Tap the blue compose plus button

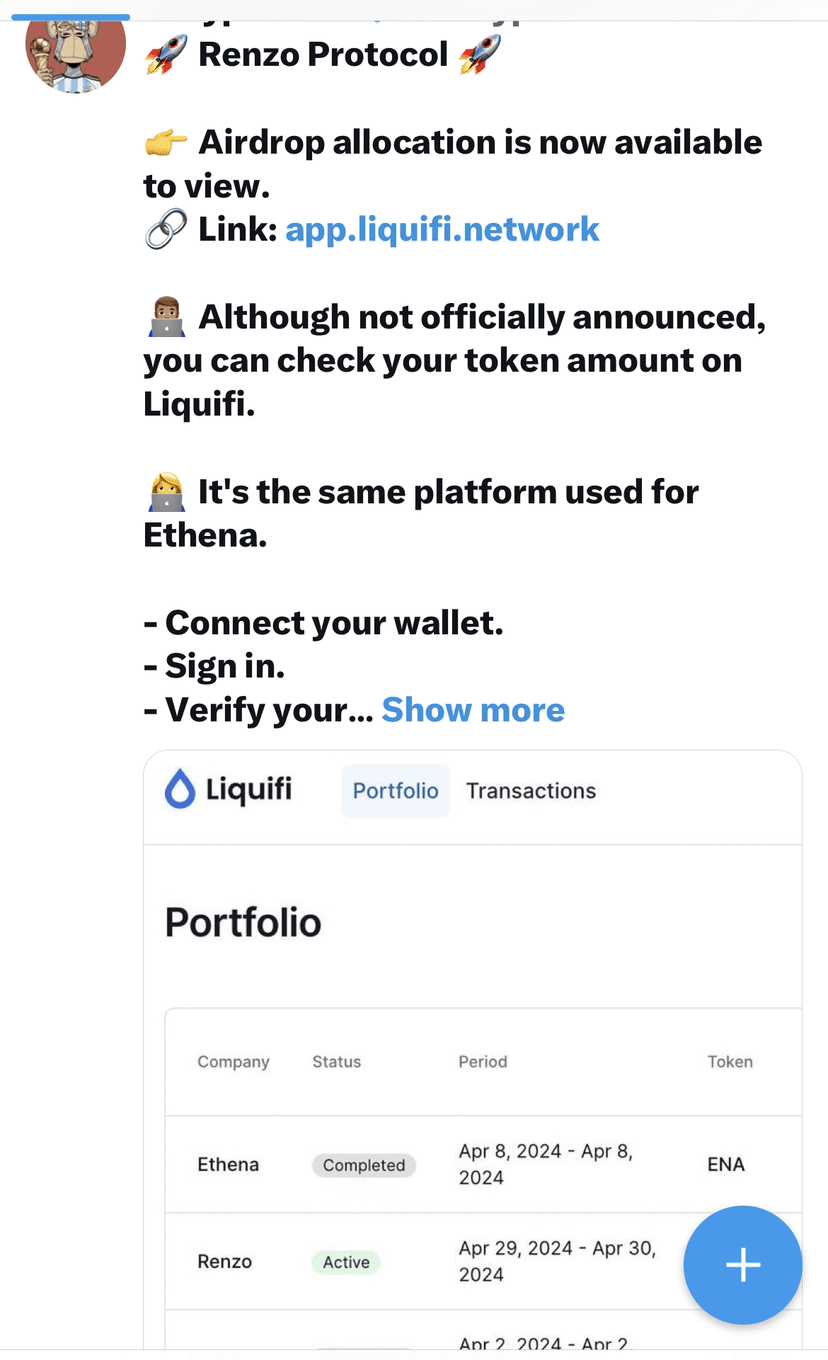click(x=742, y=1265)
